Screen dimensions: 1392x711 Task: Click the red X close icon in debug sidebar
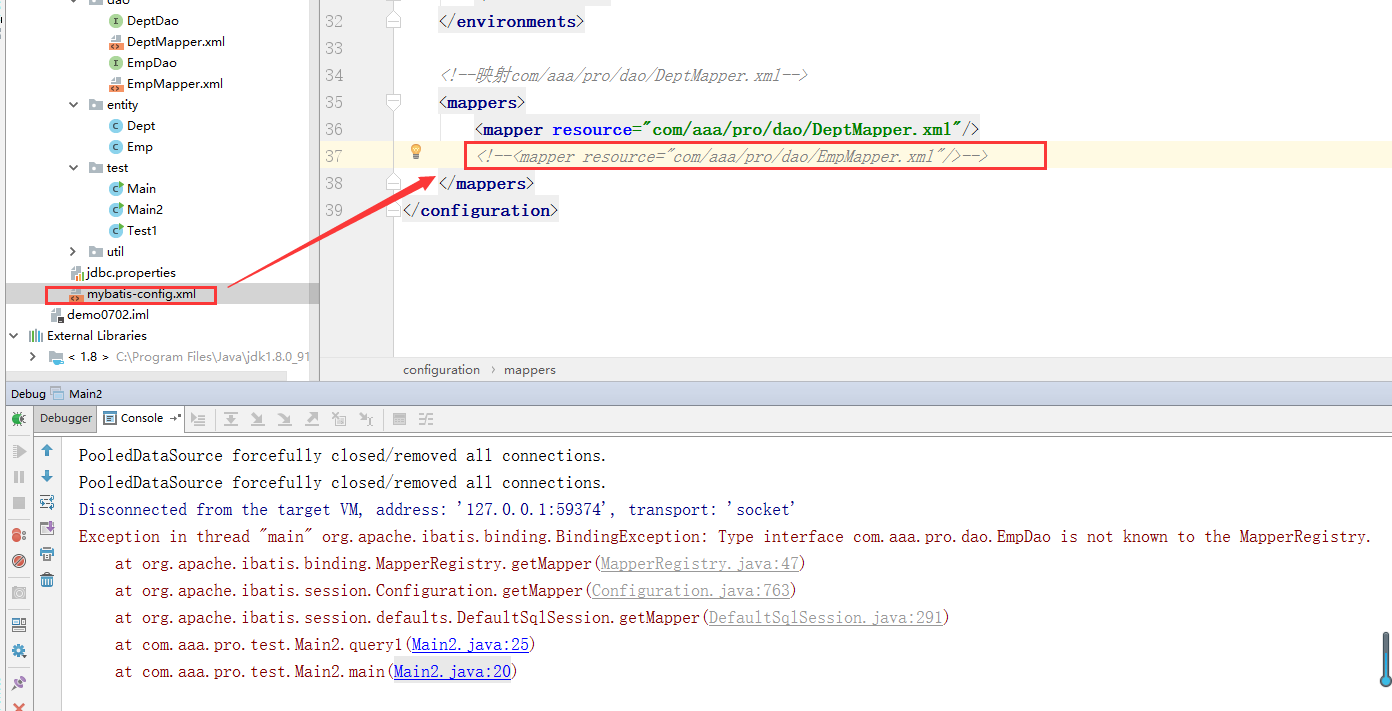19,705
